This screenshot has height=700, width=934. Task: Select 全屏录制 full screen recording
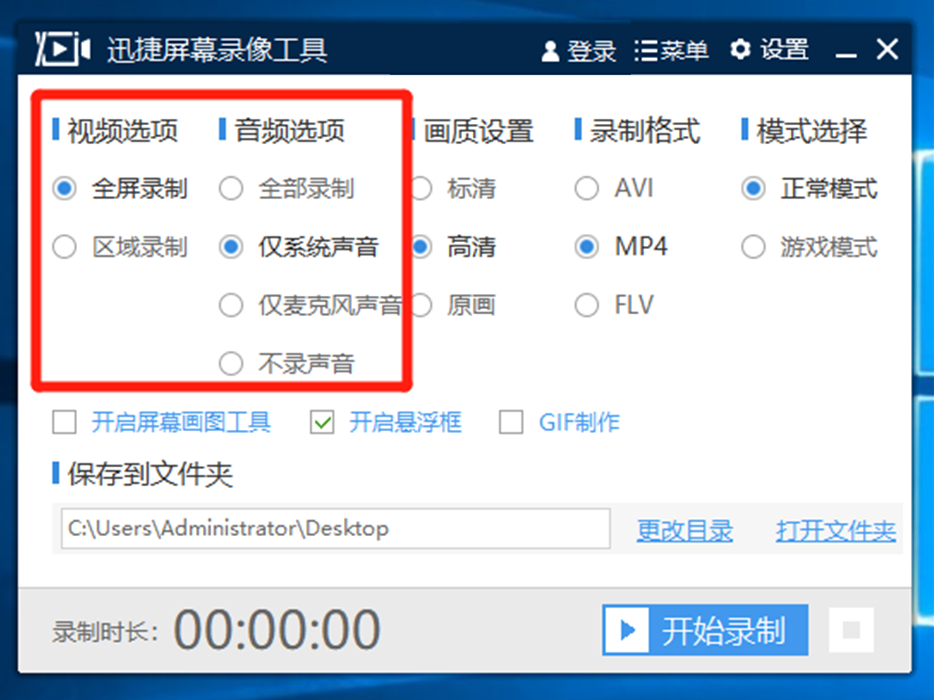[64, 189]
